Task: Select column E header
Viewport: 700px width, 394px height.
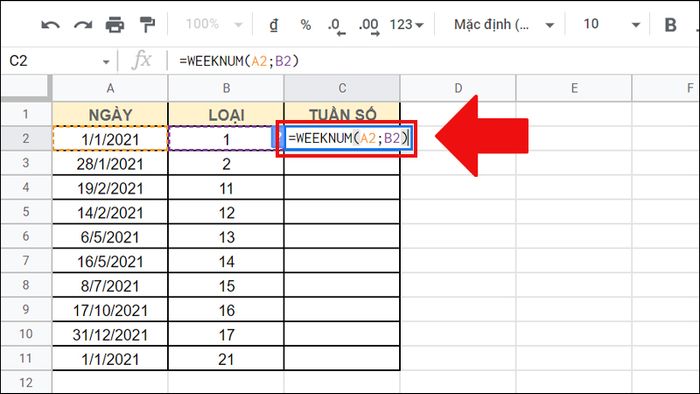Action: 574,88
